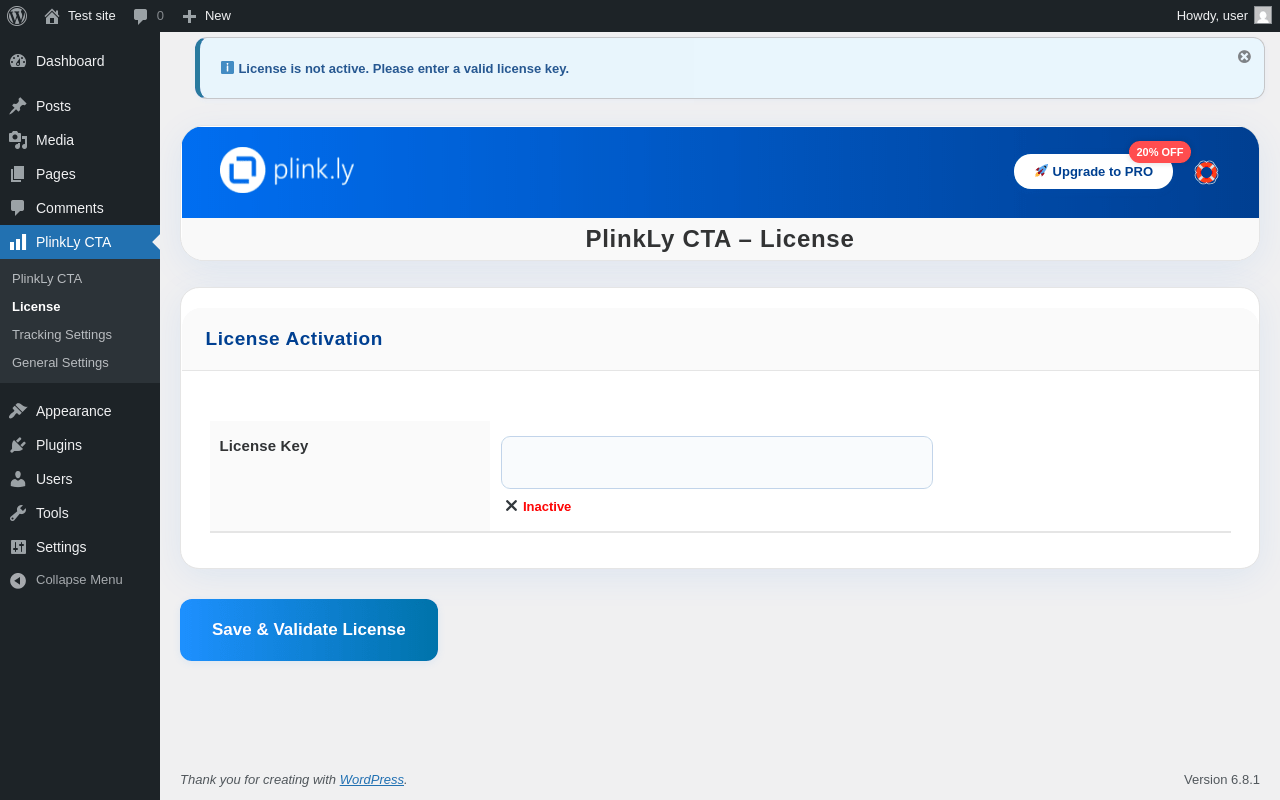Click the New content button in the admin bar
1280x800 pixels.
pos(206,16)
